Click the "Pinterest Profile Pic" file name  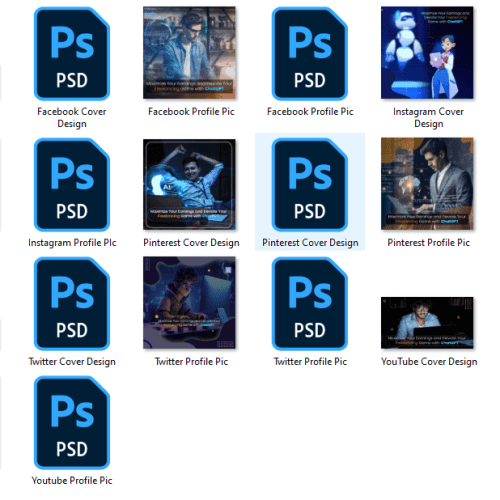coord(428,243)
